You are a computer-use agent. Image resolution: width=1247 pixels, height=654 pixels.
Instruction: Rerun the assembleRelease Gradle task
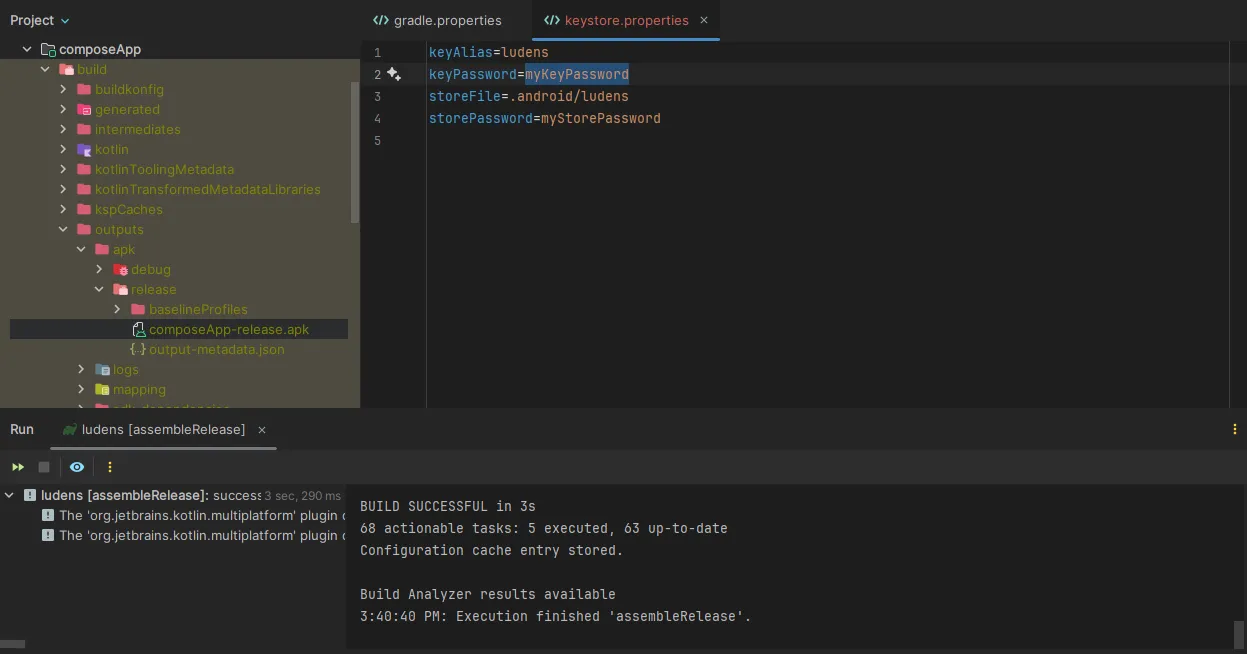pyautogui.click(x=17, y=466)
